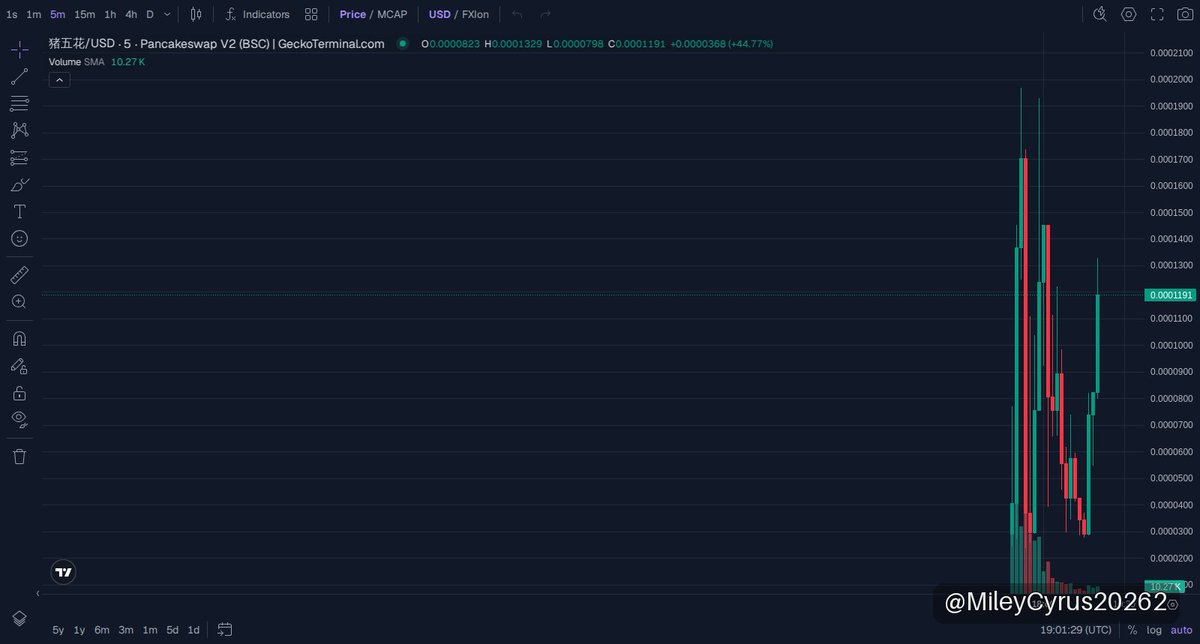The width and height of the screenshot is (1200, 644).
Task: Enter fullscreen chart mode
Action: [1157, 14]
